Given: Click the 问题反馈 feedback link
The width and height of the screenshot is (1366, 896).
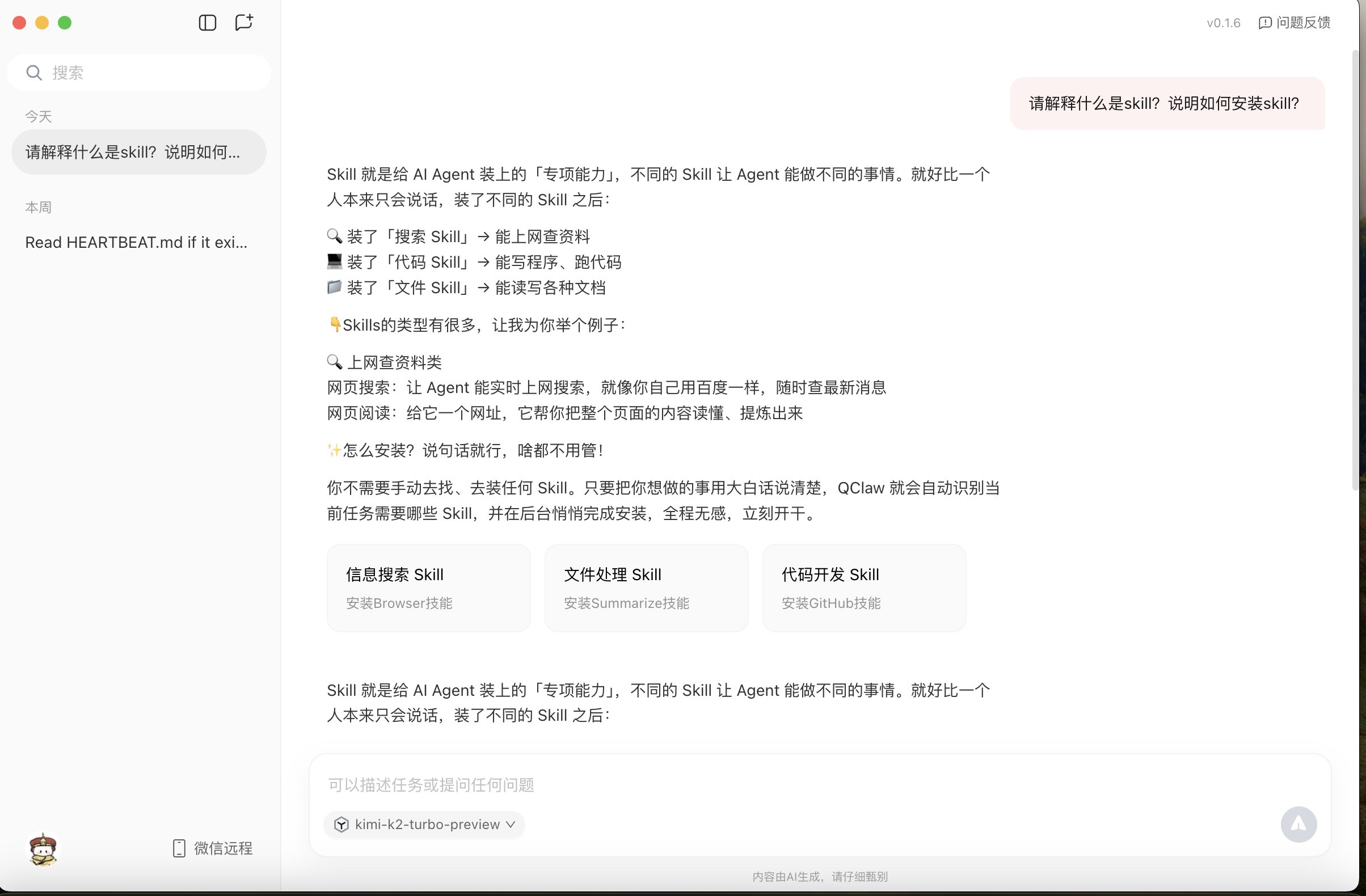Looking at the screenshot, I should coord(1303,23).
